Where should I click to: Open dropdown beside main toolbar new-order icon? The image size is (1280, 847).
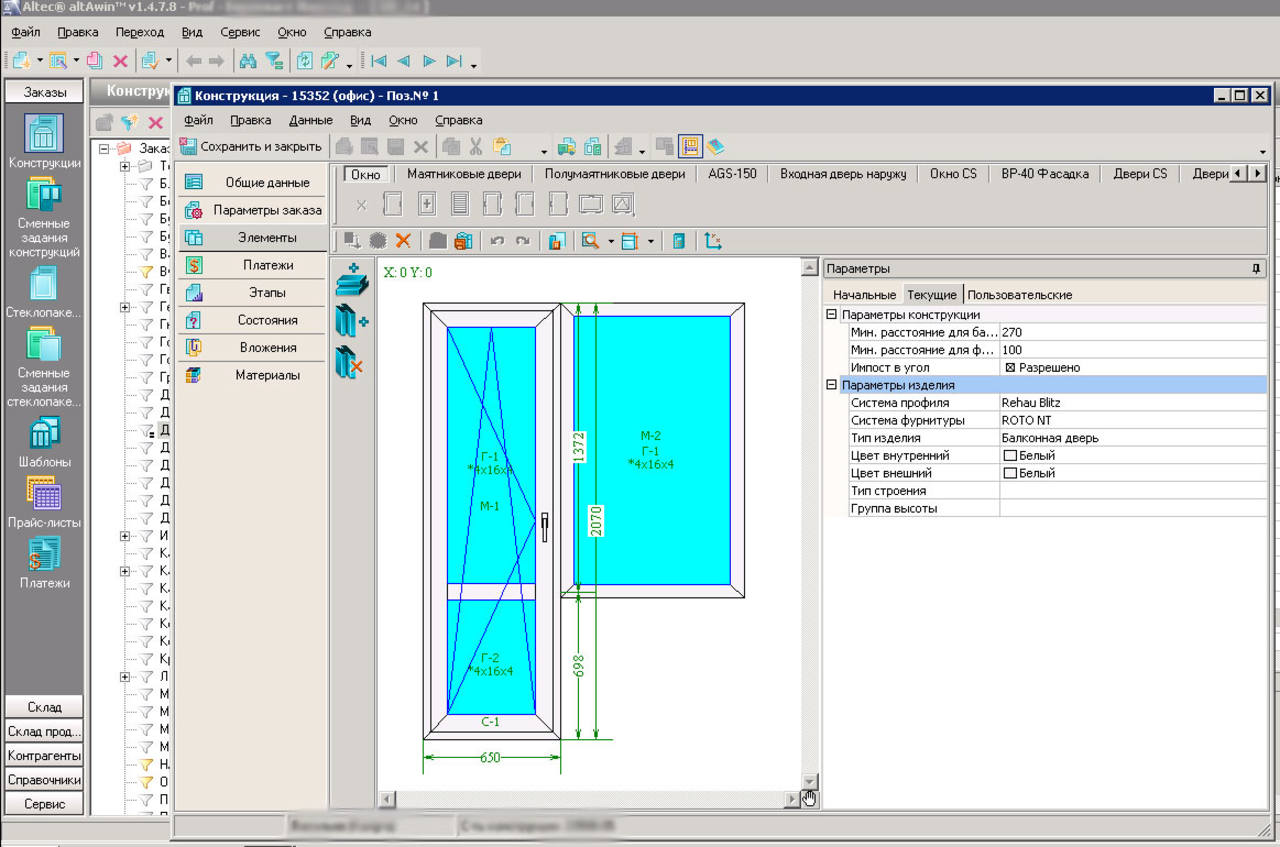(x=41, y=61)
